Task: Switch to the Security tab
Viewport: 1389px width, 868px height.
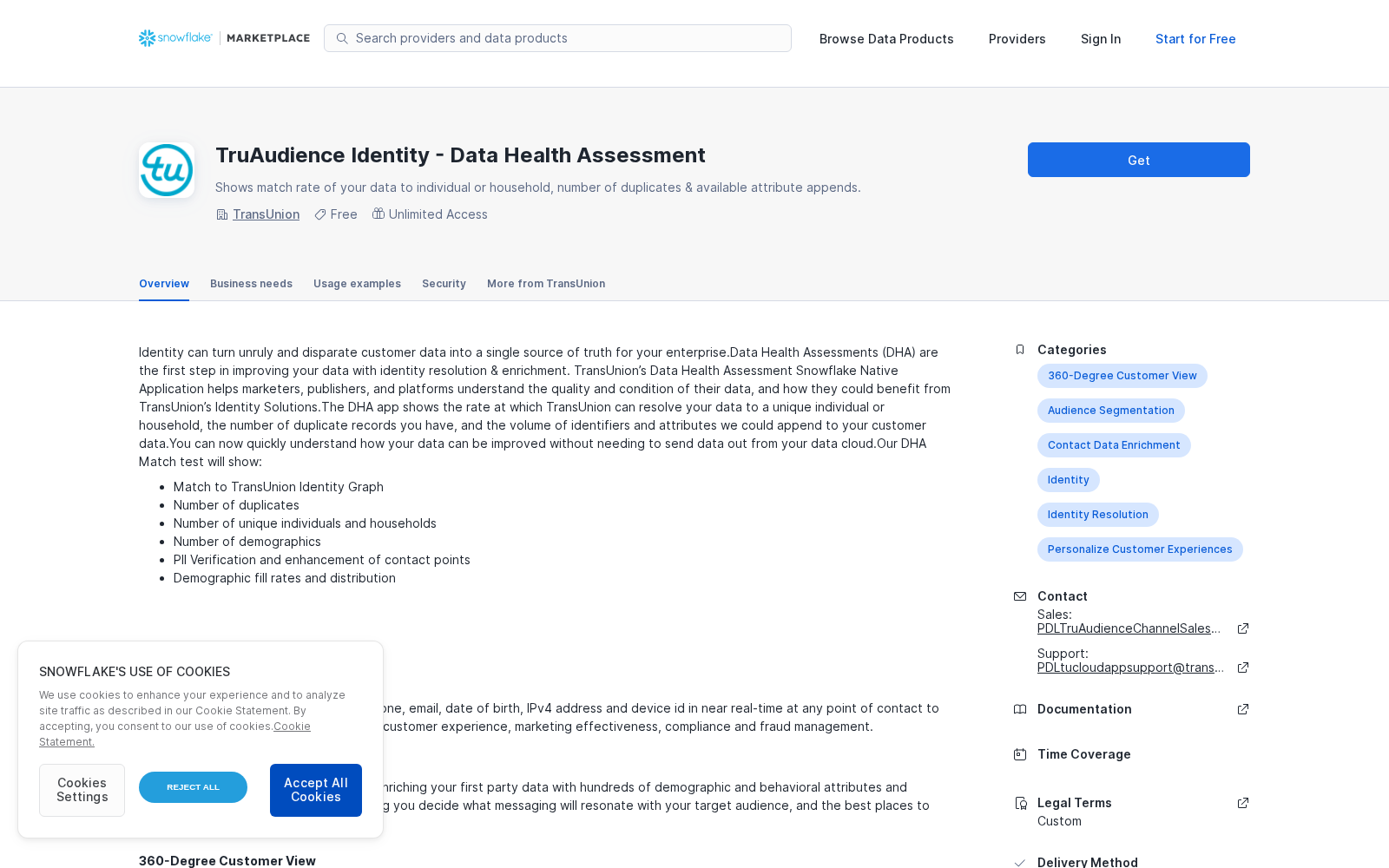Action: point(444,284)
